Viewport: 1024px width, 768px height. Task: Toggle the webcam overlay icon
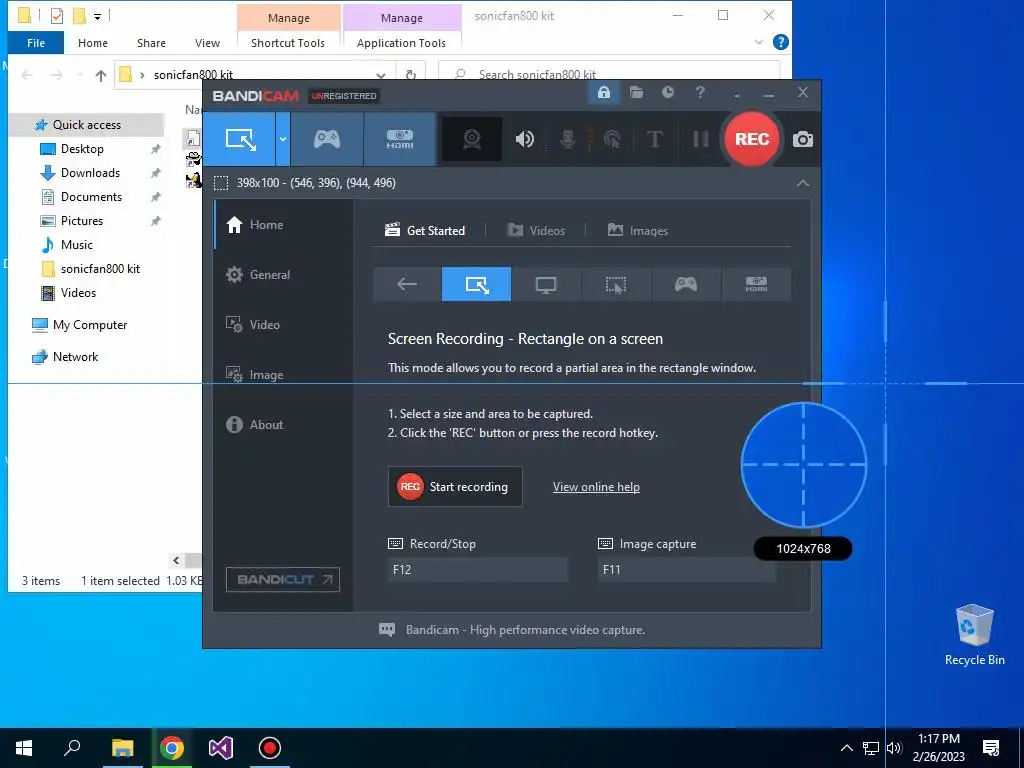(x=472, y=139)
